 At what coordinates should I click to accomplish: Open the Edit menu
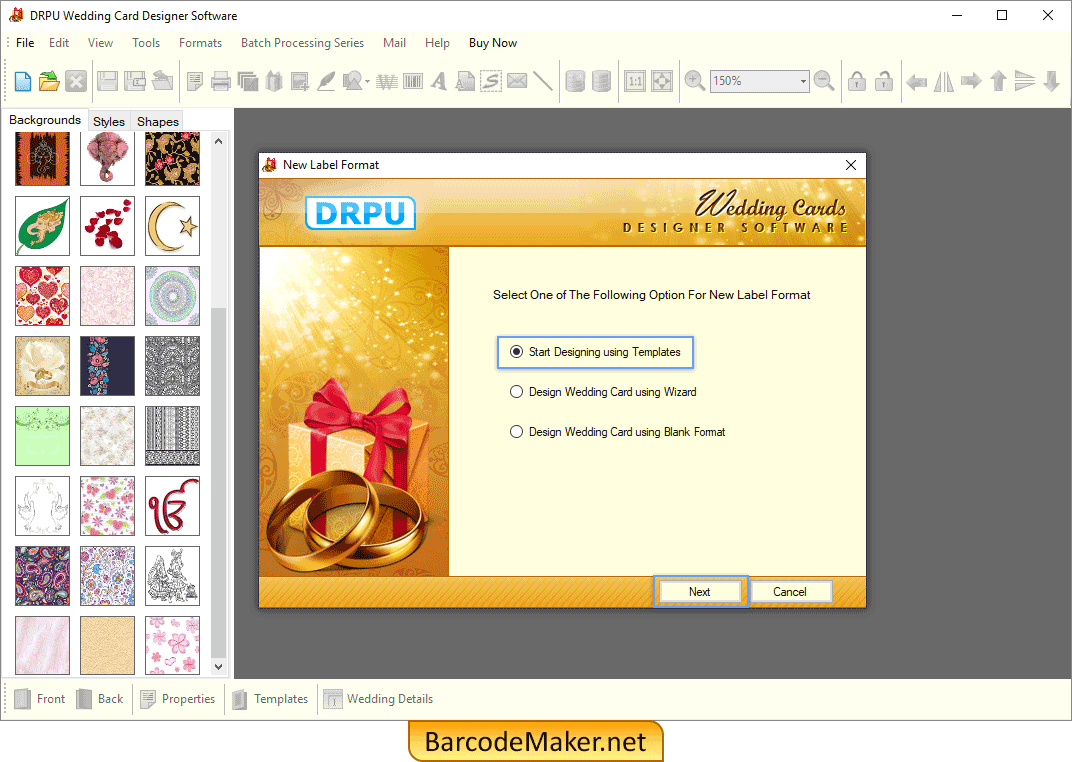point(59,43)
